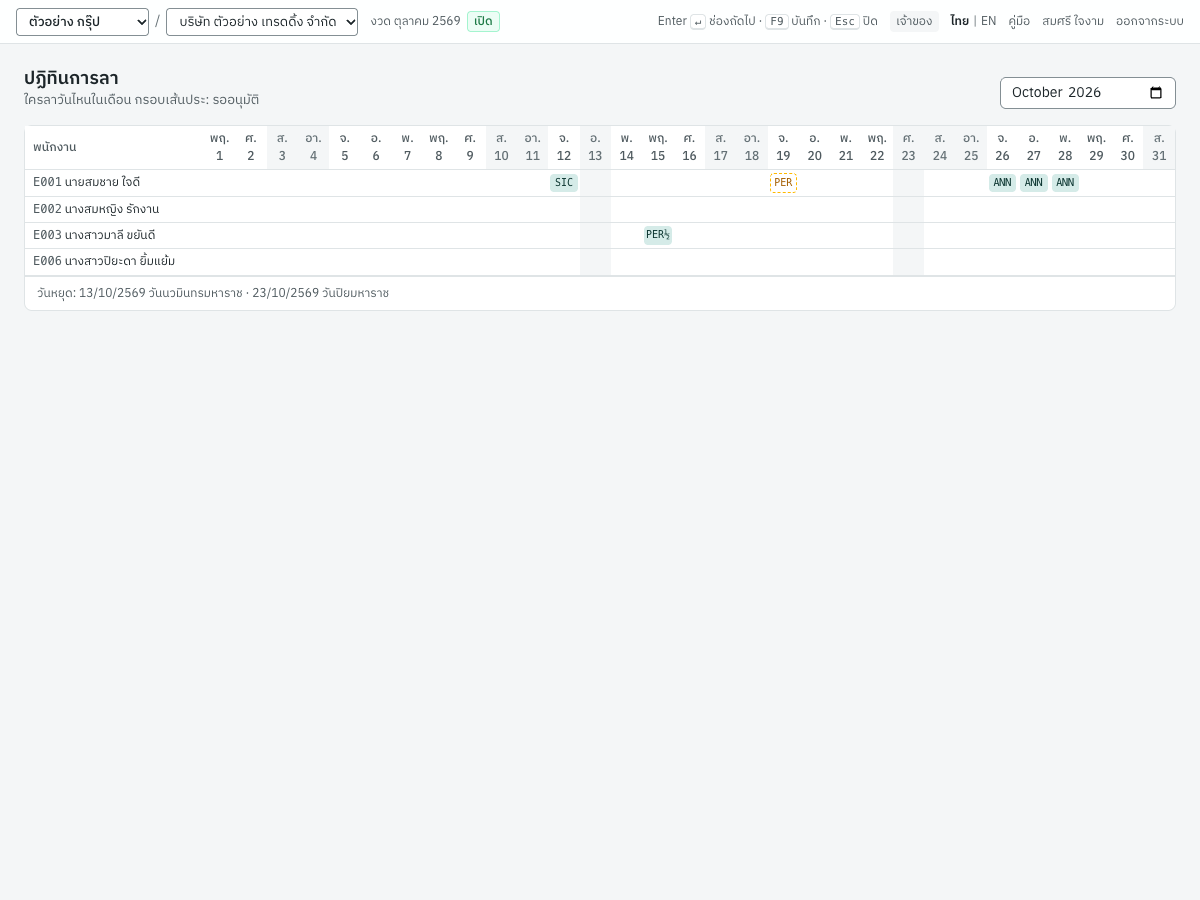Click employee row E003 นางสาวมาลี ขยันดี
The height and width of the screenshot is (900, 1200).
(600, 235)
